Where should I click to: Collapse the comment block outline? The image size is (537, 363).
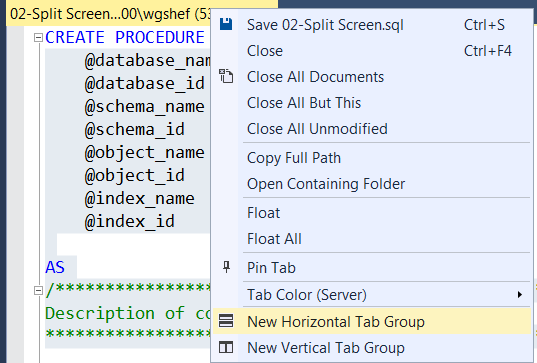click(38, 291)
